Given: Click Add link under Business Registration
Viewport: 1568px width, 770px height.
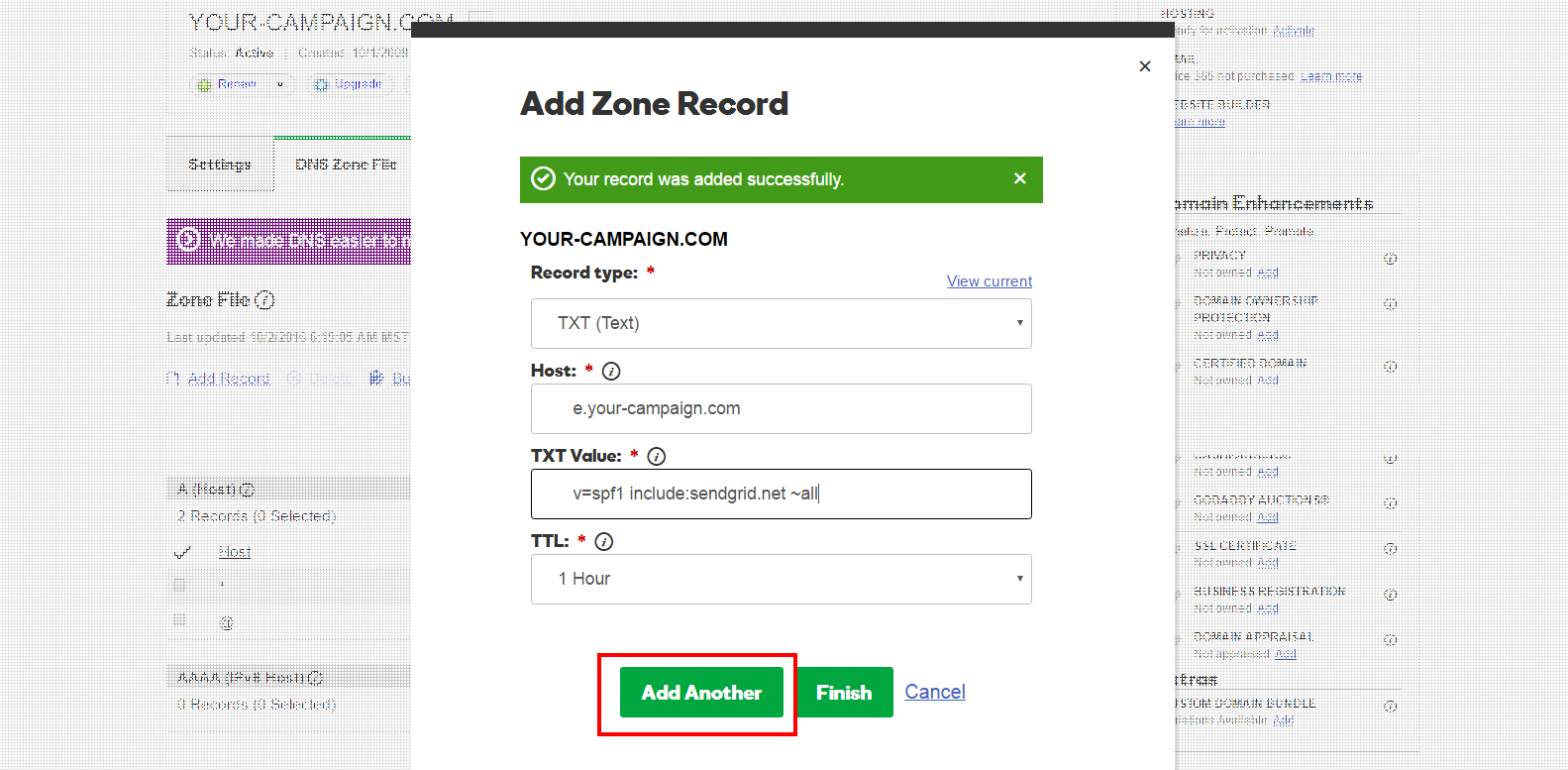Looking at the screenshot, I should click(x=1268, y=608).
